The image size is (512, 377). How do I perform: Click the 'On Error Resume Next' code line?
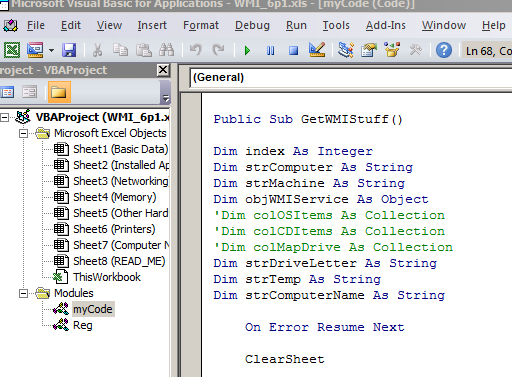pyautogui.click(x=325, y=327)
